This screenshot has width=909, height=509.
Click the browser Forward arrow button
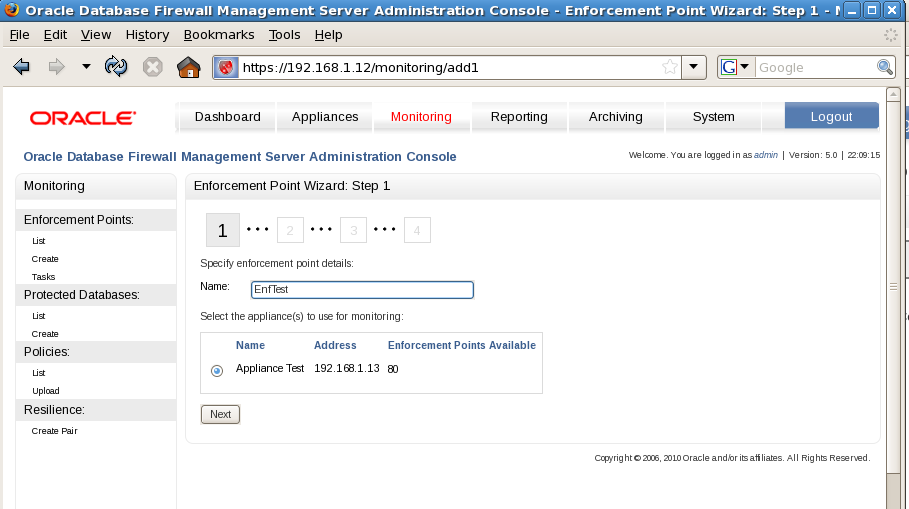pos(56,67)
